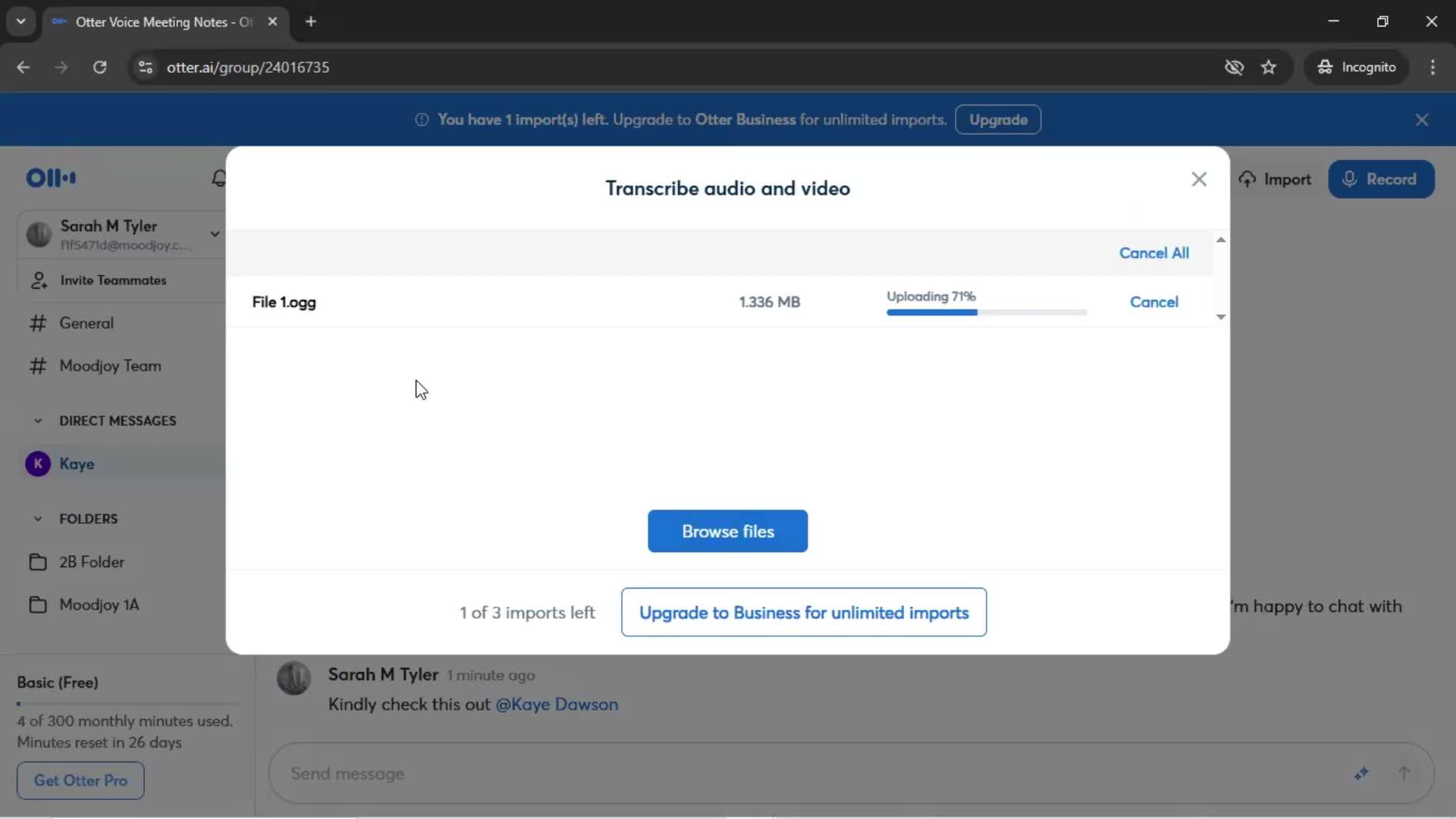Click the address bar URL
Viewport: 1456px width, 819px height.
248,67
